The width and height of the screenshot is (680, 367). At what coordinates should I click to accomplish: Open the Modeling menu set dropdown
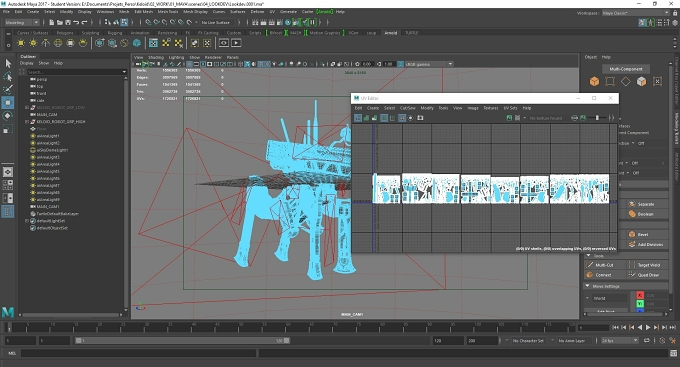(22, 22)
